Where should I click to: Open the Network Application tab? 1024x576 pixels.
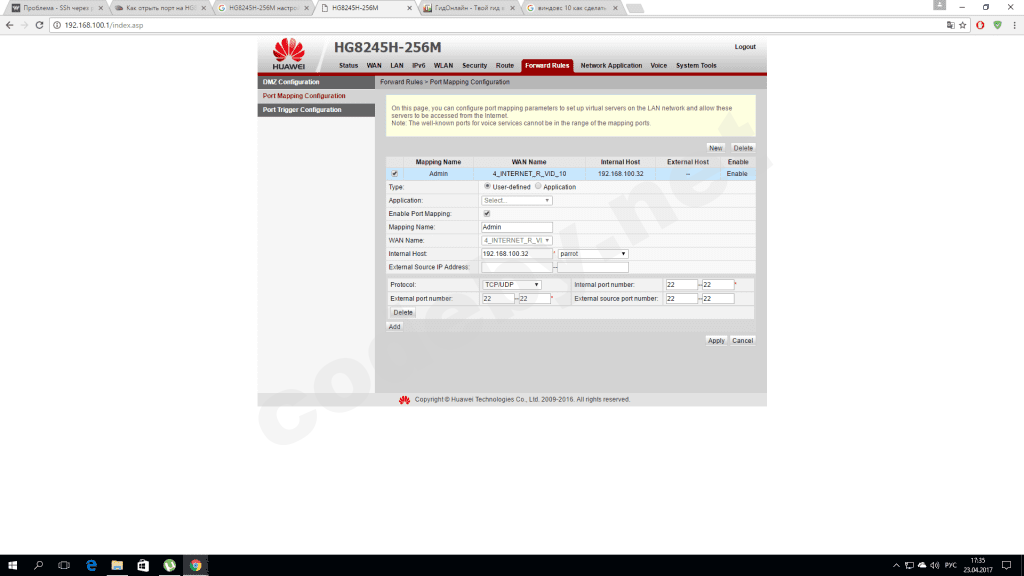tap(611, 65)
